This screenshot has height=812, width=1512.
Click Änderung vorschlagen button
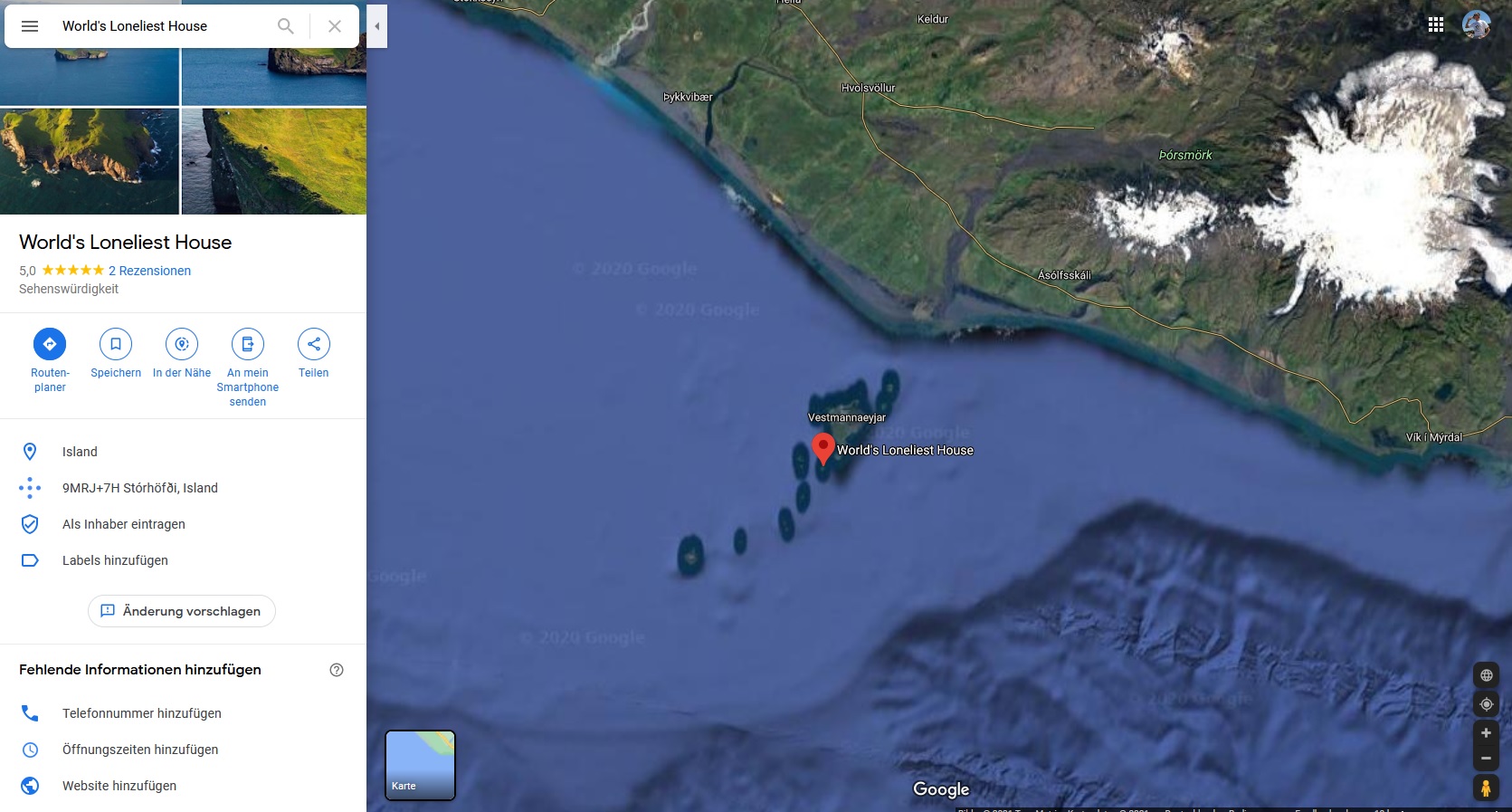[x=182, y=611]
